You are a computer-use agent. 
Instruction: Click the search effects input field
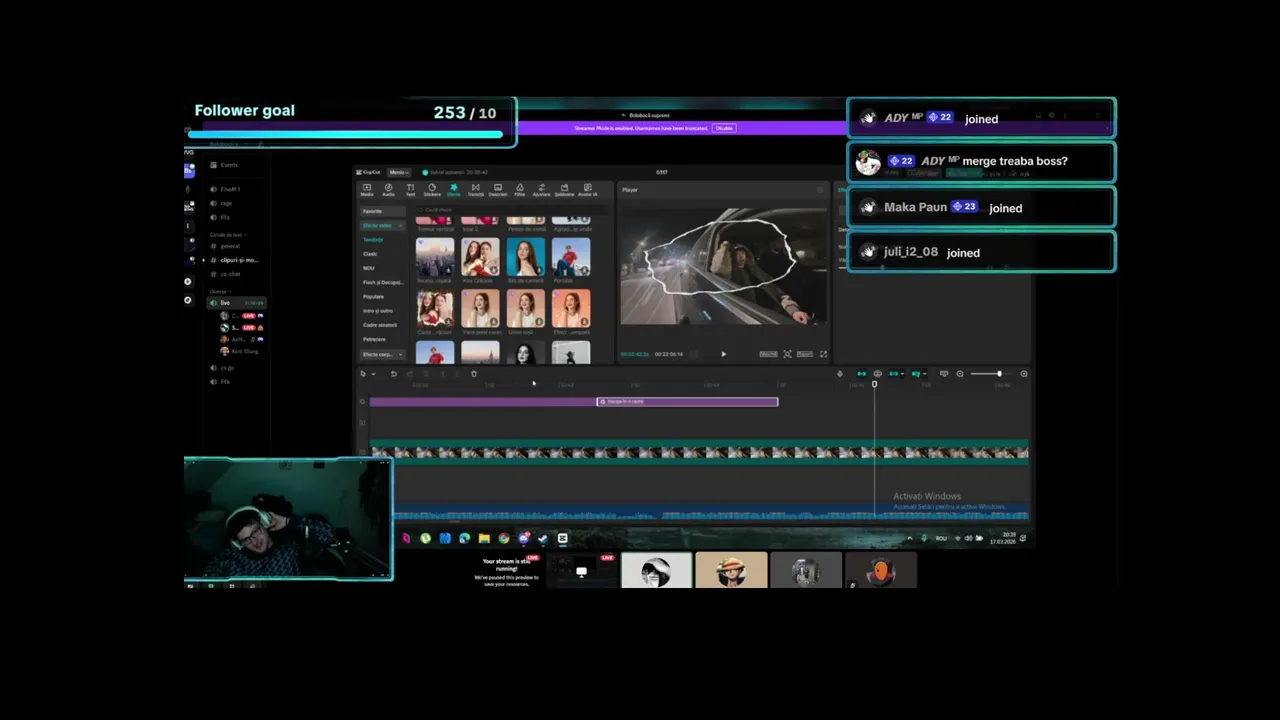(510, 210)
